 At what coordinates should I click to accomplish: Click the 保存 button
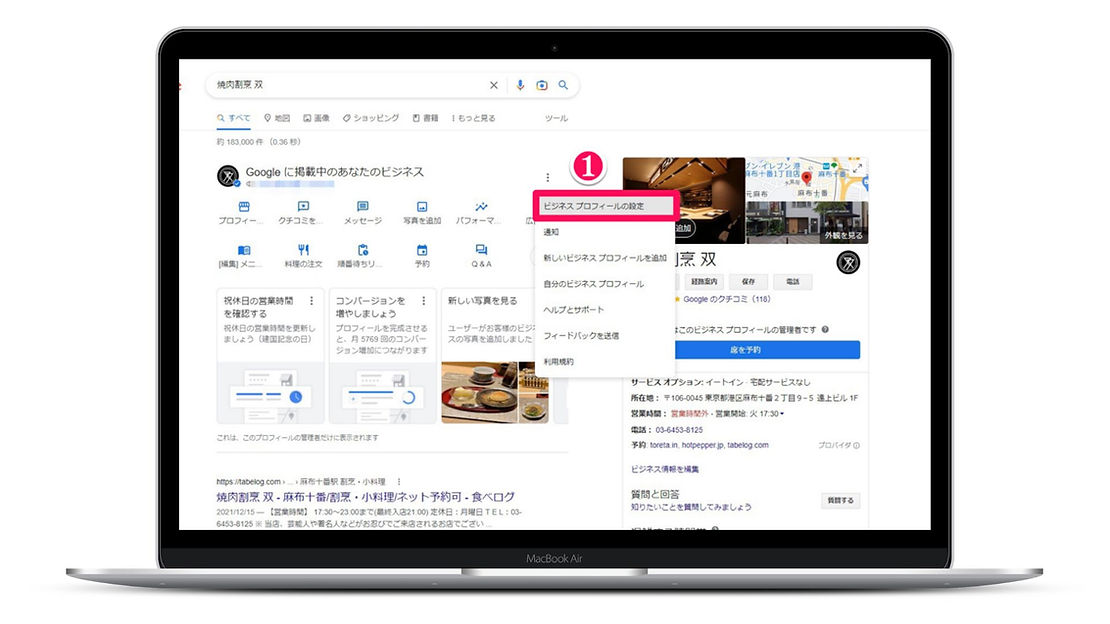748,281
